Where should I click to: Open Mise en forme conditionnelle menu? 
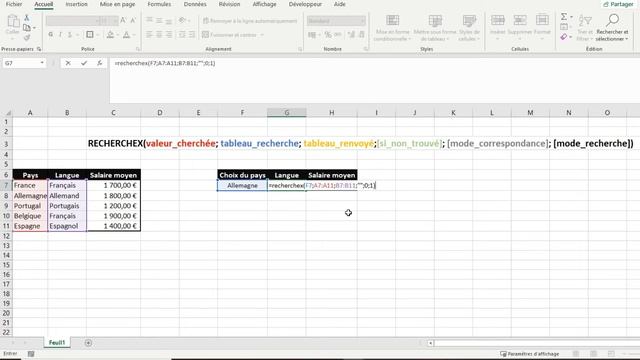[x=393, y=28]
